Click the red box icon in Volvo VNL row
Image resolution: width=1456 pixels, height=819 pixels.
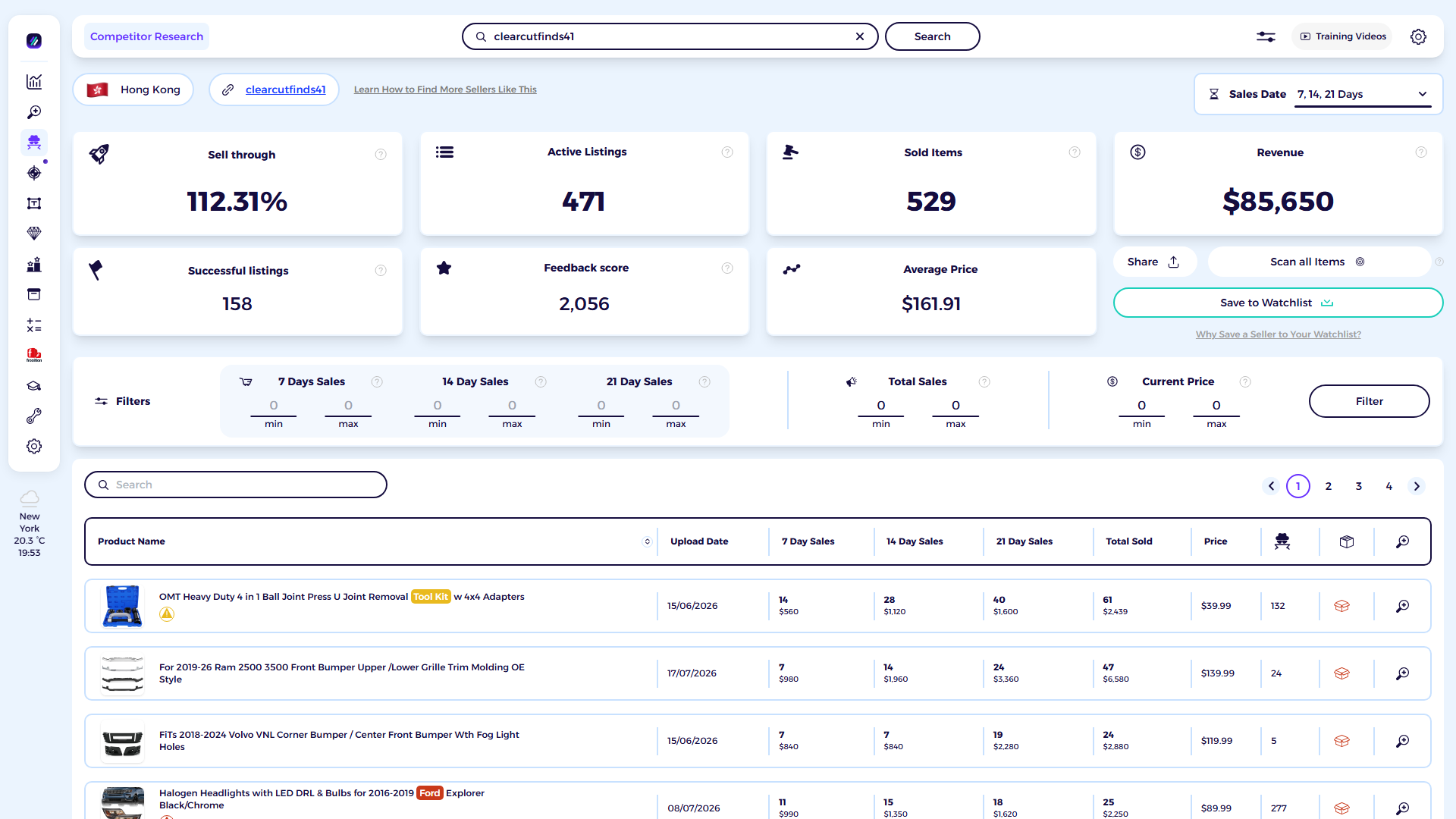[x=1341, y=741]
